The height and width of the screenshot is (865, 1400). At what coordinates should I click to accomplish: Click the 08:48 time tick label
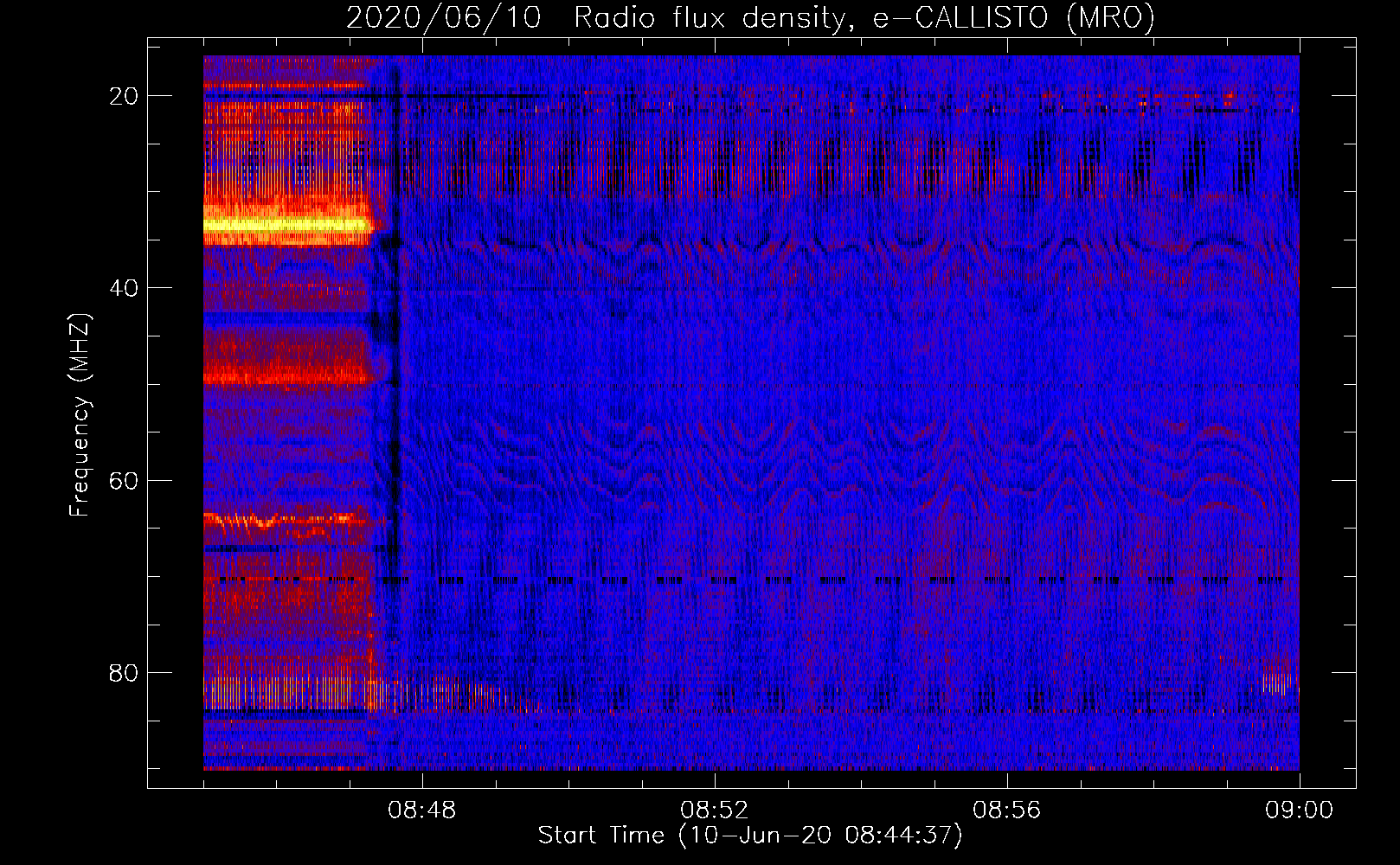pyautogui.click(x=422, y=811)
